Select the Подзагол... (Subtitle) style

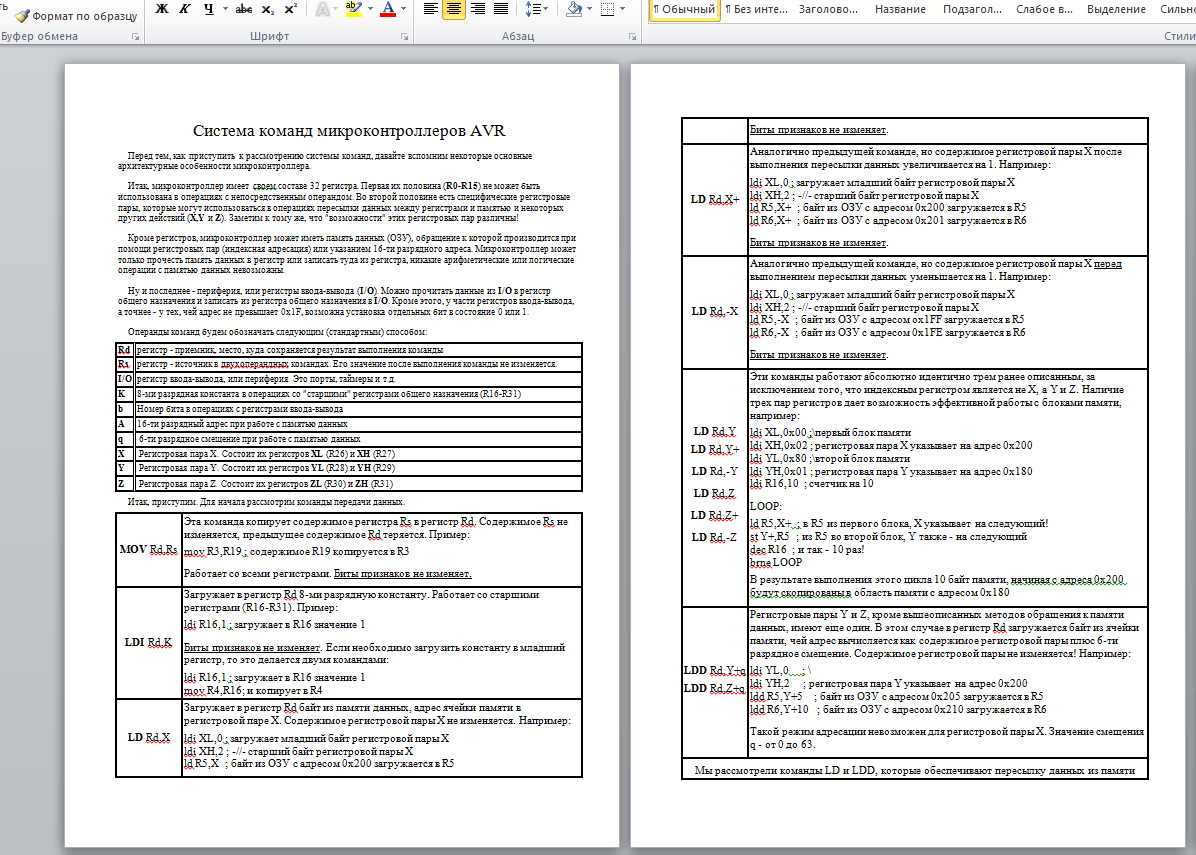pos(973,9)
